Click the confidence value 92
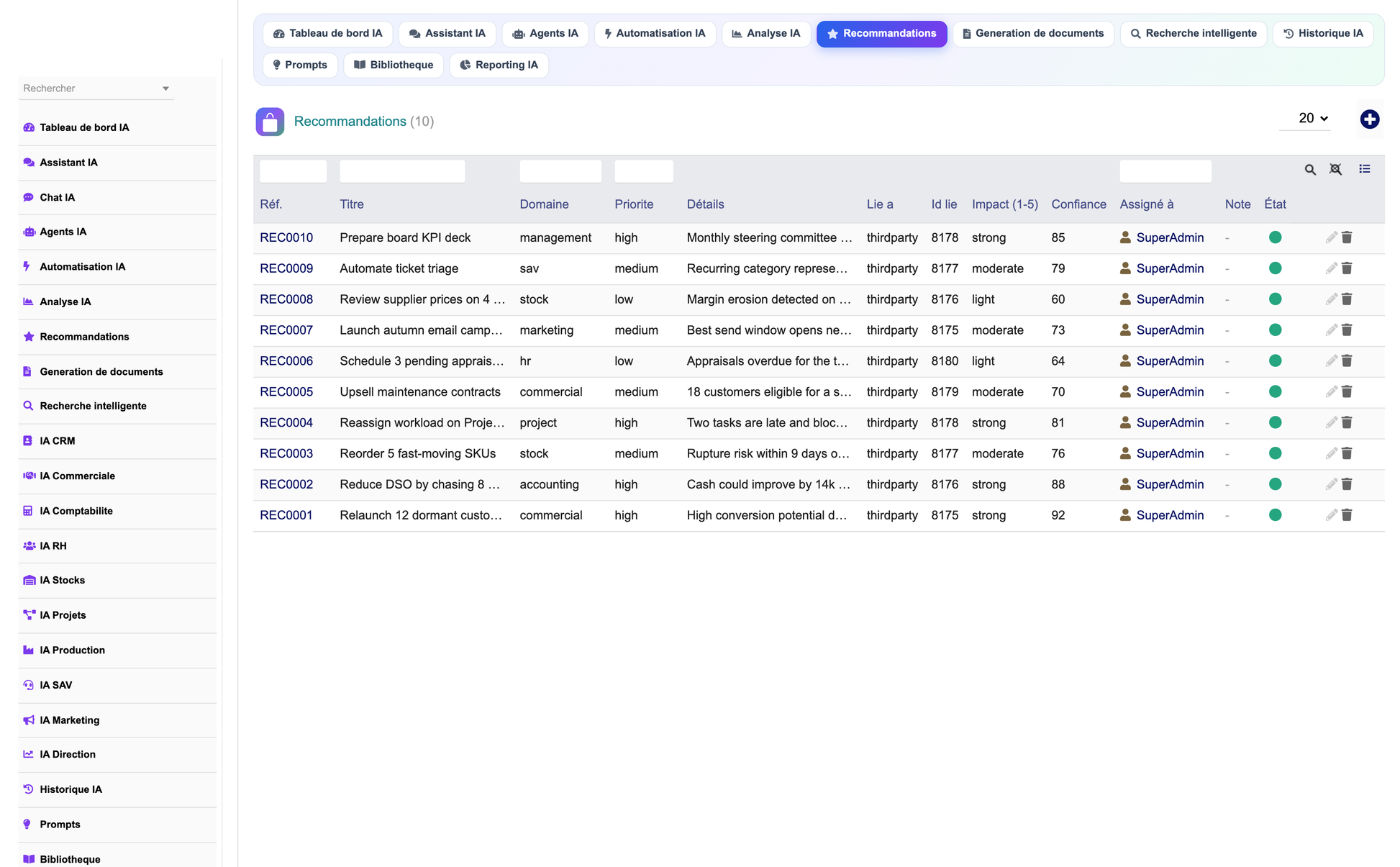 [1058, 516]
